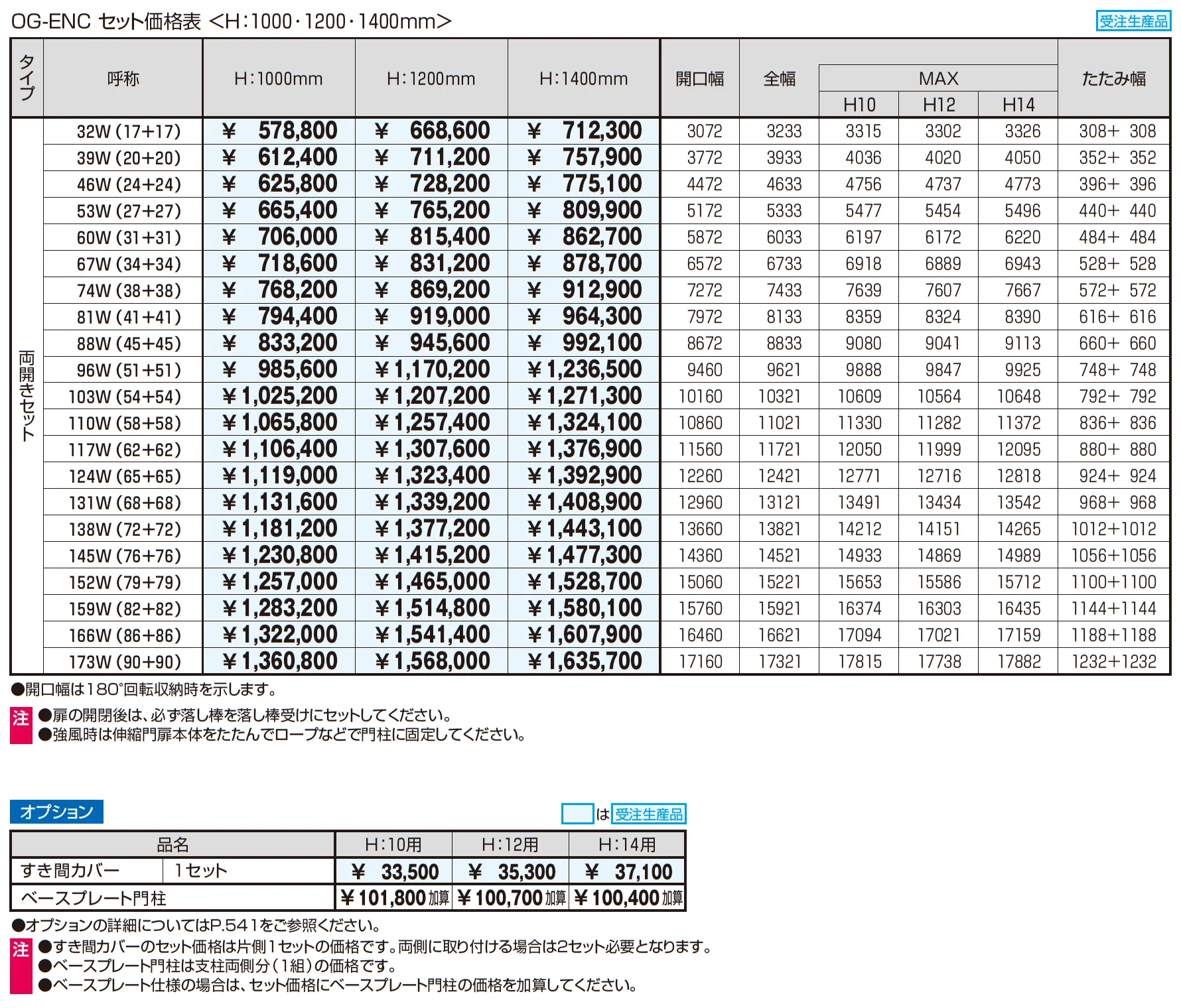Click the 全幅 value 17321
Screen dimensions: 1181x1008
click(780, 662)
